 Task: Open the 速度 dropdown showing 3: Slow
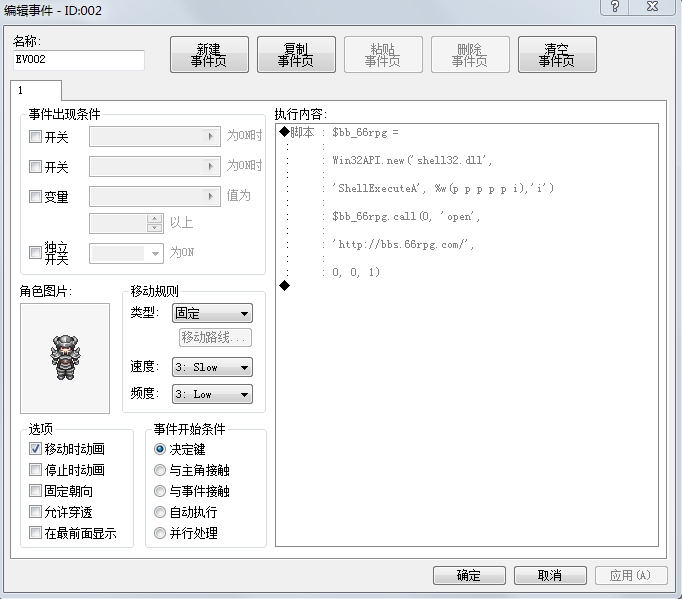tap(212, 367)
